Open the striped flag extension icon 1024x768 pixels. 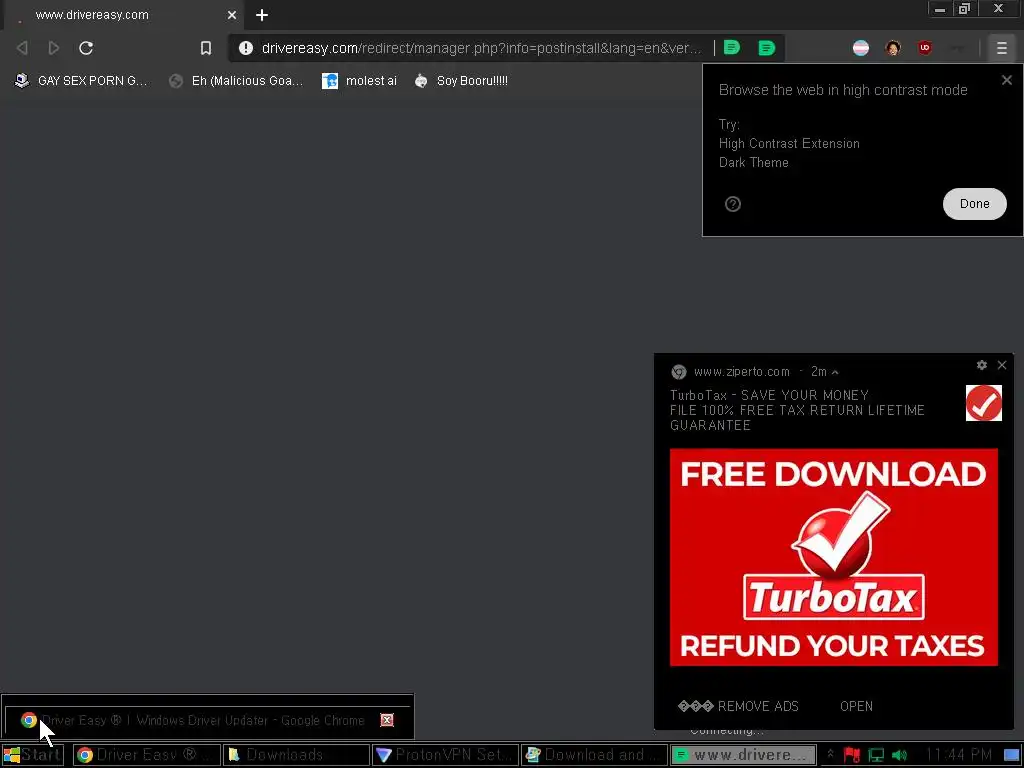point(861,48)
